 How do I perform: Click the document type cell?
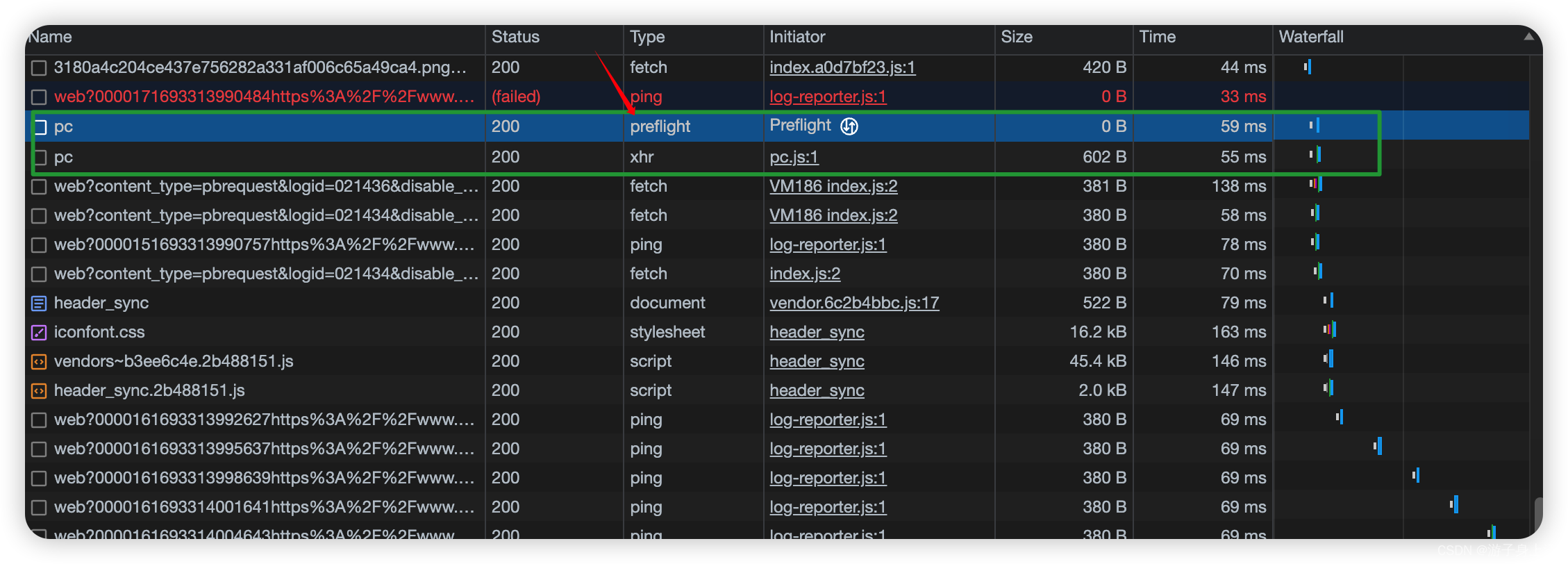[x=667, y=303]
